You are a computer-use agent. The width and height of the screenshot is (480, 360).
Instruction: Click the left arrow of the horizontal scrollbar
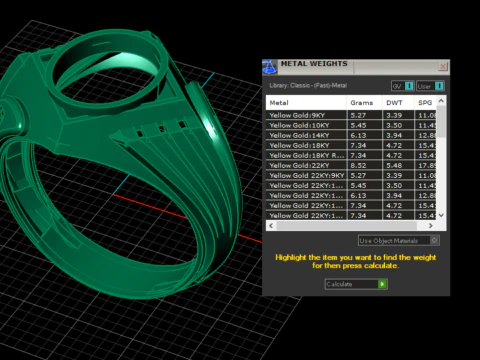(x=271, y=226)
